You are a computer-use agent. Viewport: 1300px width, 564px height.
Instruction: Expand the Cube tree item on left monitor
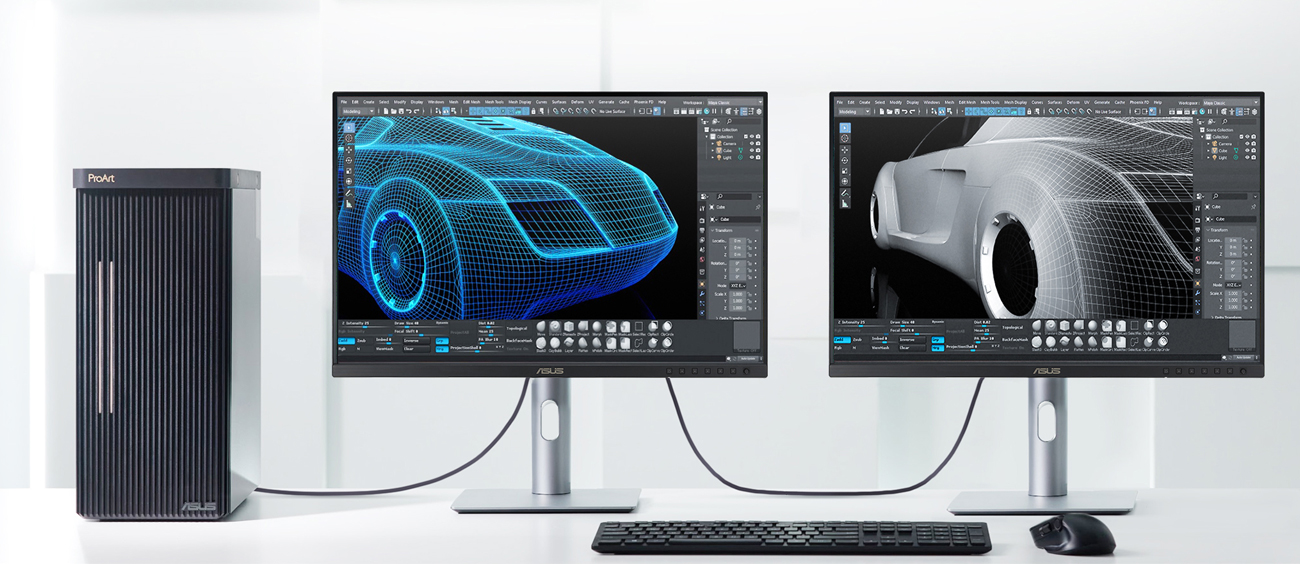[x=714, y=150]
